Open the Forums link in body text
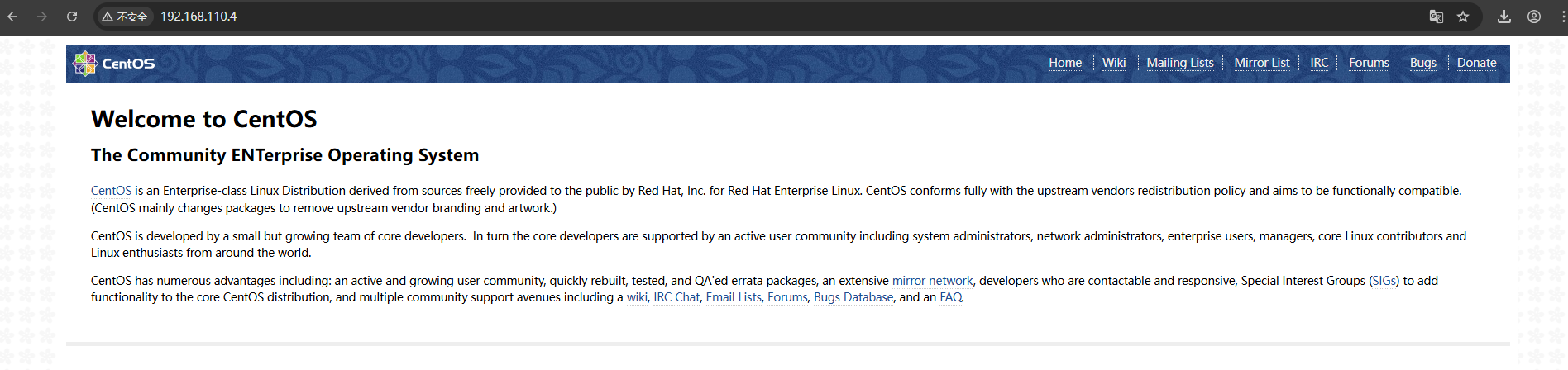Image resolution: width=1568 pixels, height=370 pixels. point(787,297)
